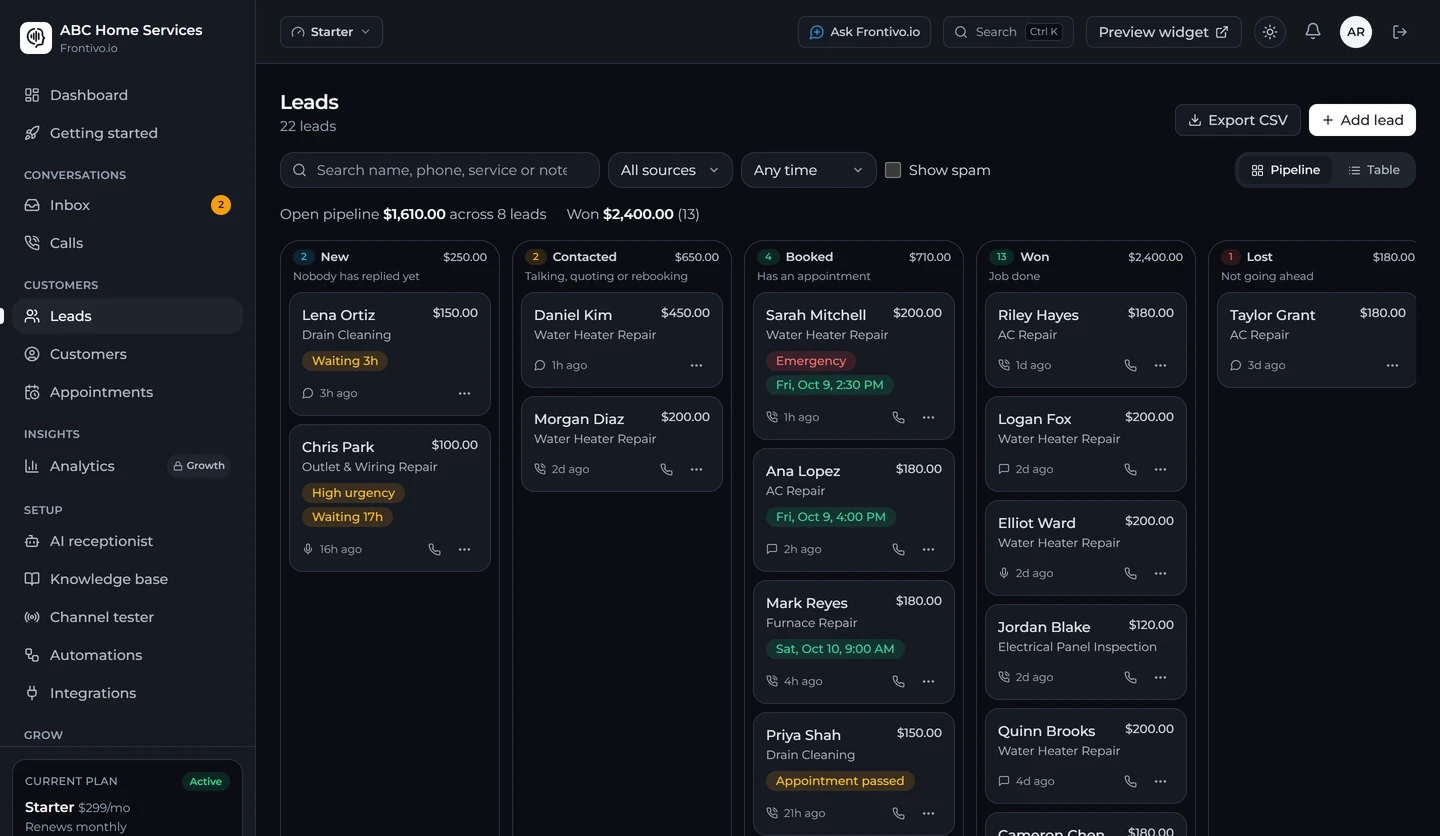Viewport: 1440px width, 836px height.
Task: Go to Integrations in the sidebar
Action: pos(128,693)
